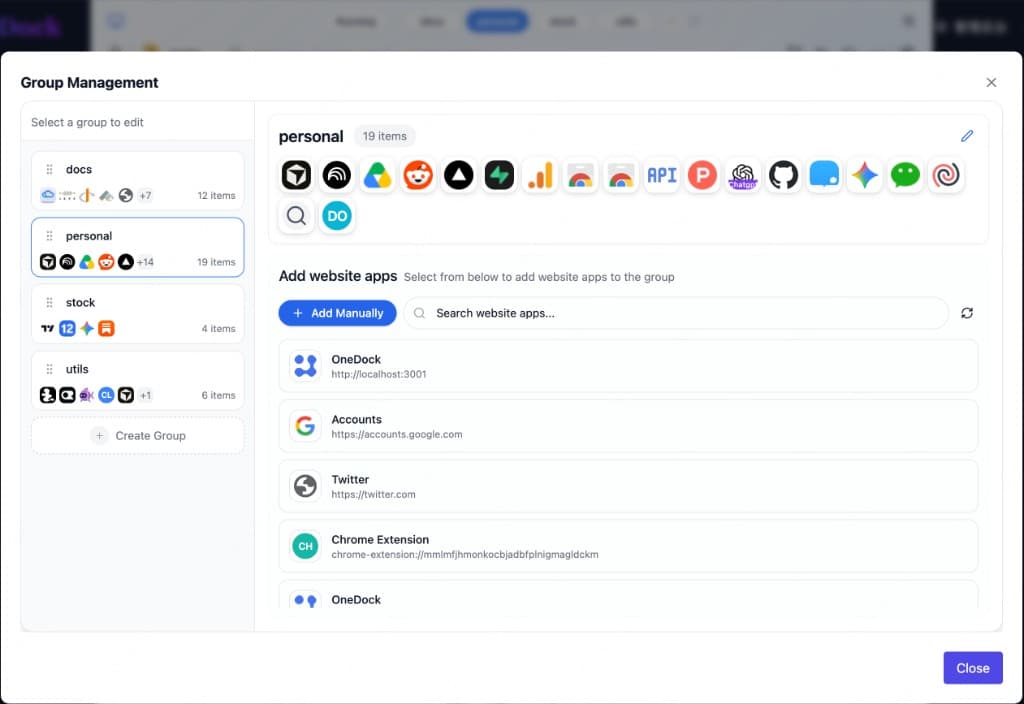Click the 6 items label in utils group

tap(218, 395)
